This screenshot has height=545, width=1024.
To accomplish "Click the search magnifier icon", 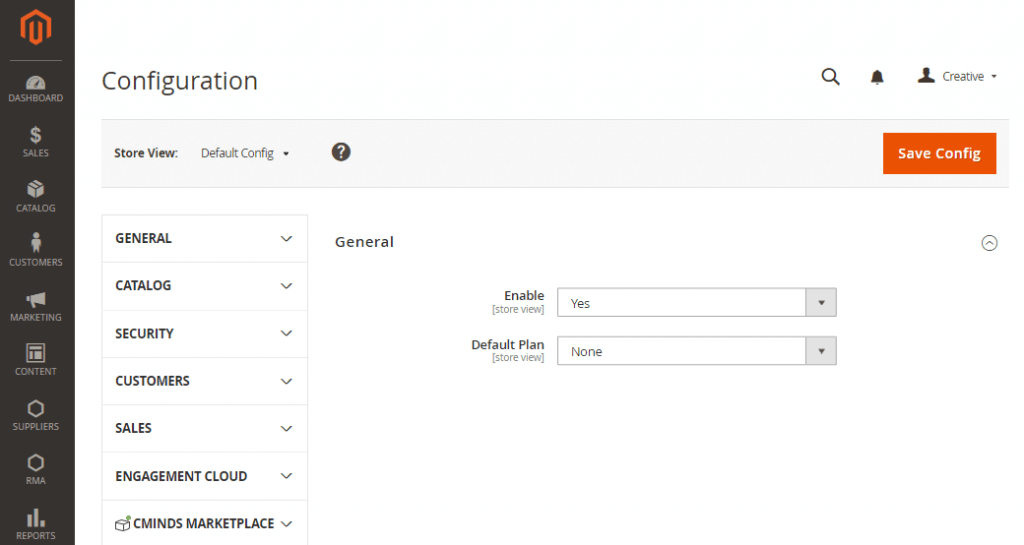I will 830,77.
